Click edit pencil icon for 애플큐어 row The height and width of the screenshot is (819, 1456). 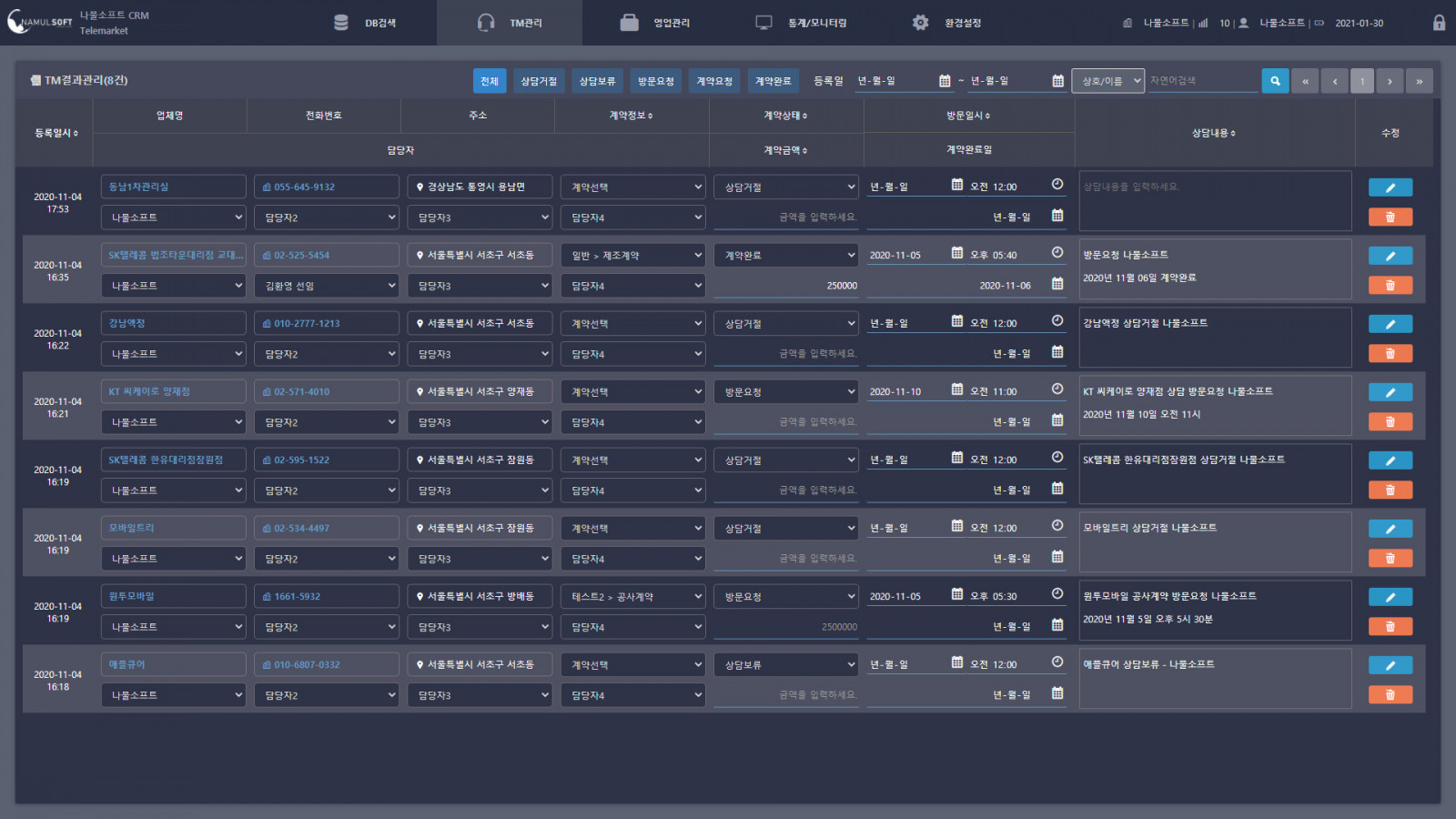coord(1390,665)
